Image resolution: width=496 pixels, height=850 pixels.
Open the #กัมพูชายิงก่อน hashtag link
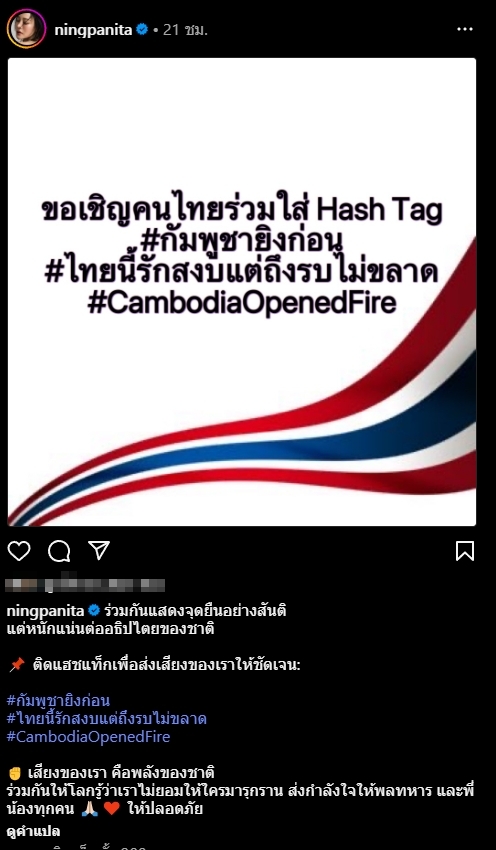(x=58, y=700)
